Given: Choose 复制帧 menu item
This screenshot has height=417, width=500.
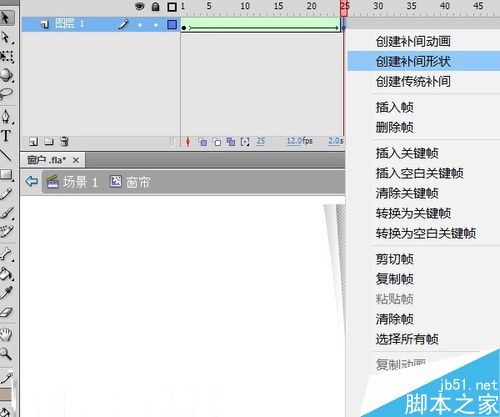Looking at the screenshot, I should tap(395, 279).
